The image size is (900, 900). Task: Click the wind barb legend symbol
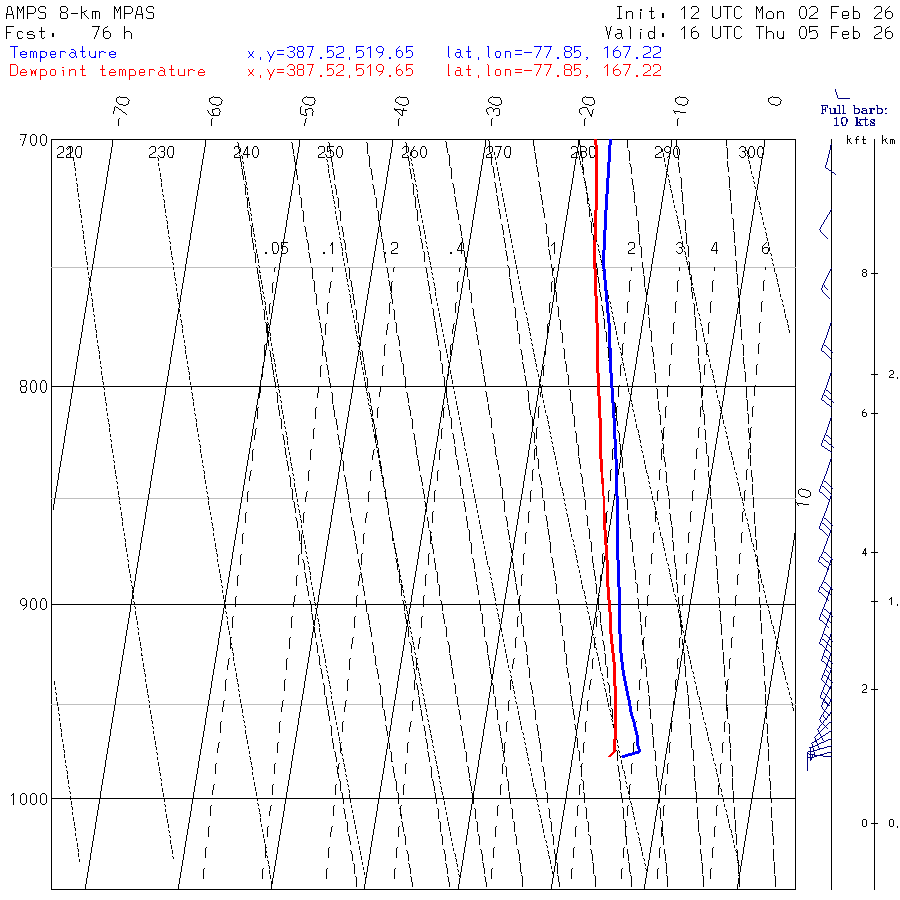[841, 94]
